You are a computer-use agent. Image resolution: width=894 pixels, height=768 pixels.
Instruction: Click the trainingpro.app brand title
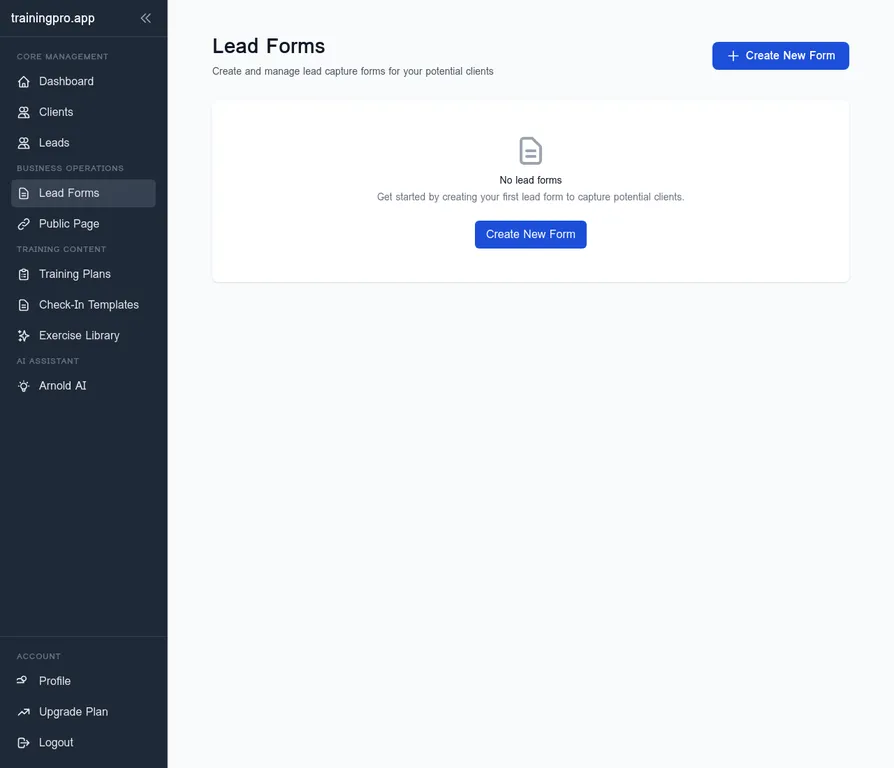click(53, 18)
